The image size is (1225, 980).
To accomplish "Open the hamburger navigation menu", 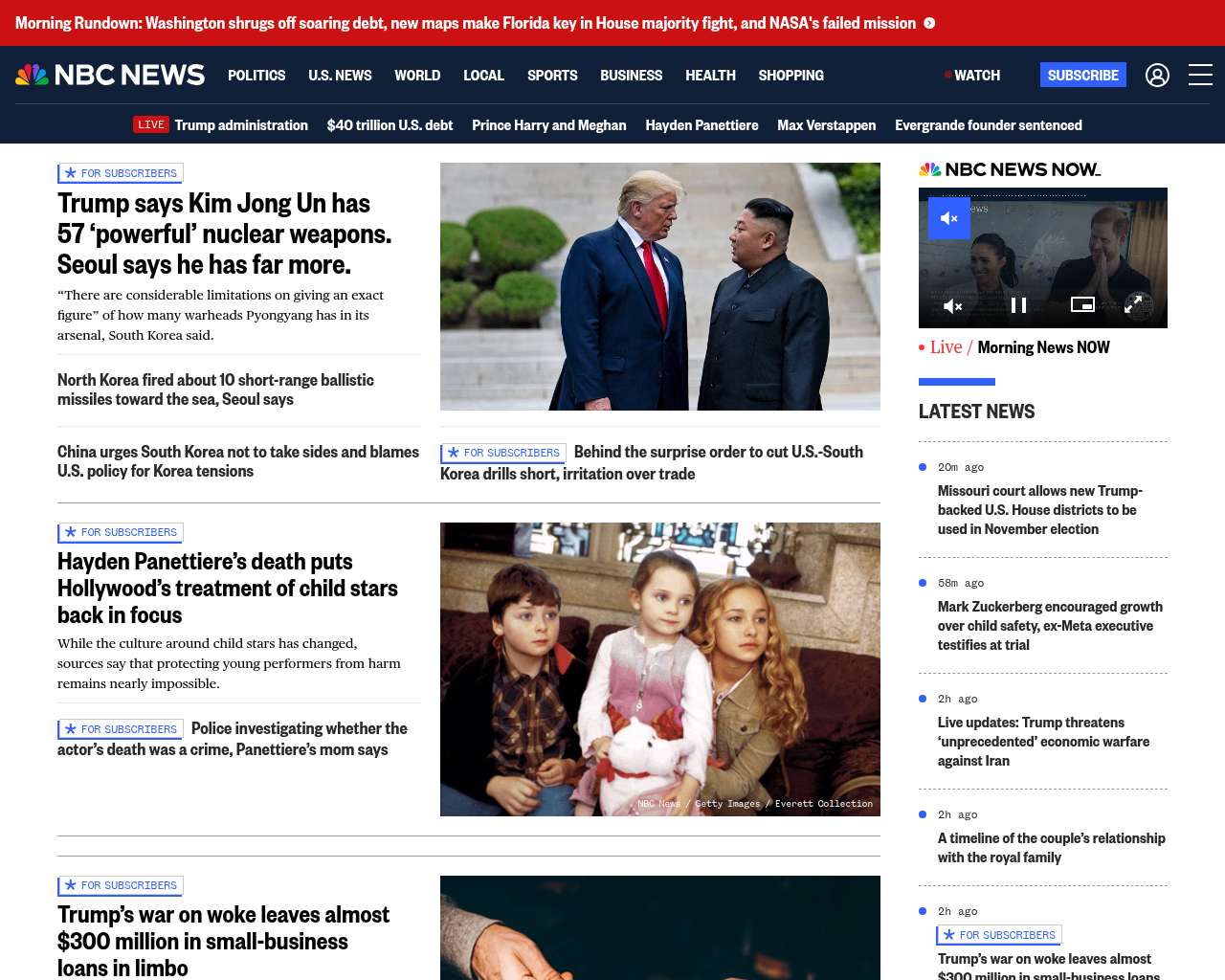I will coord(1200,75).
